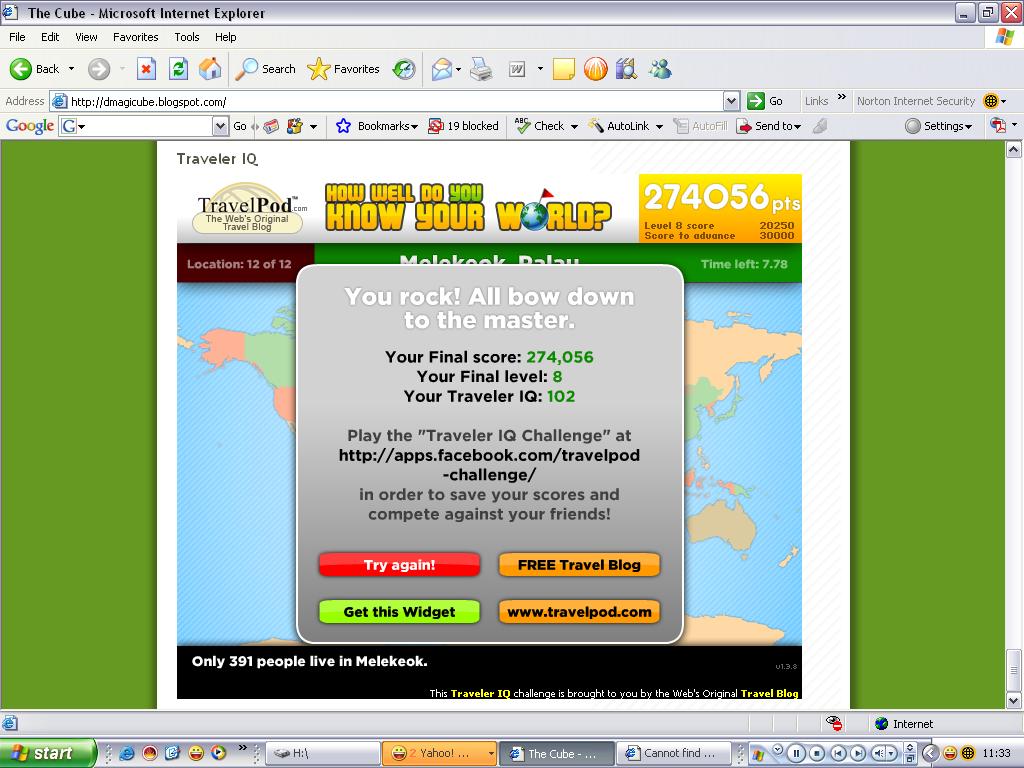Screen dimensions: 1024x768
Task: Open the Favorites star panel
Action: pyautogui.click(x=344, y=69)
